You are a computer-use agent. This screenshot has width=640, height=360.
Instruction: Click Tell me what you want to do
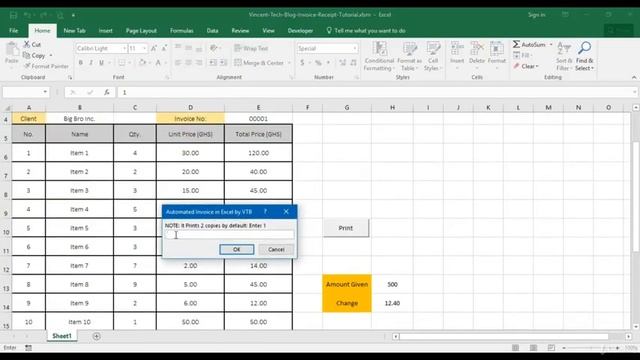pos(366,31)
